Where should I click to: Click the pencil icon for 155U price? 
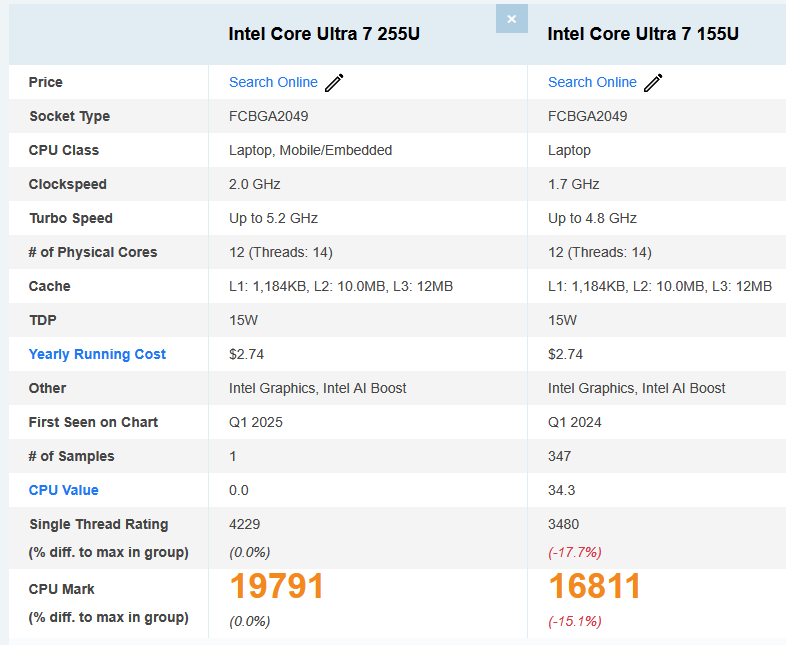point(653,83)
